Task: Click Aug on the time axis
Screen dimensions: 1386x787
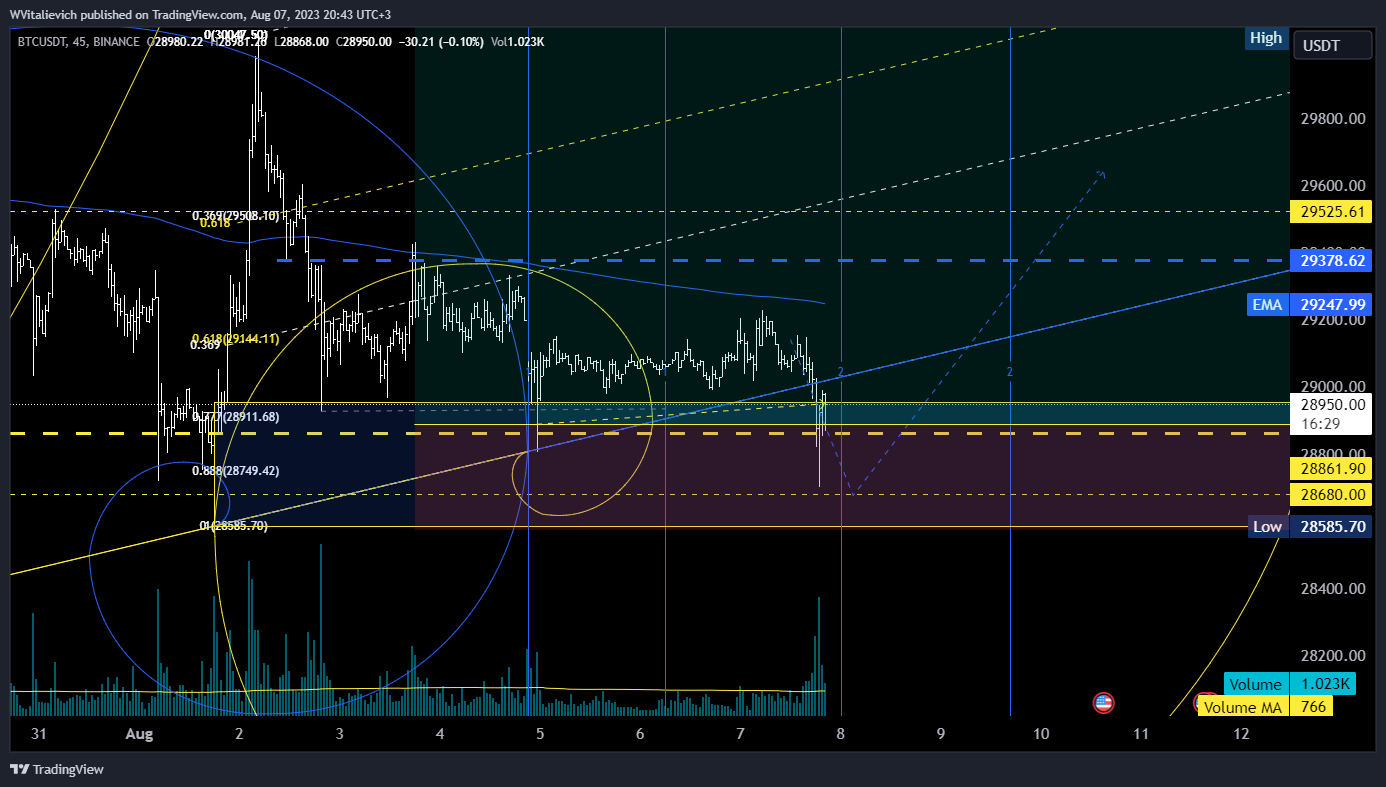Action: (x=139, y=733)
